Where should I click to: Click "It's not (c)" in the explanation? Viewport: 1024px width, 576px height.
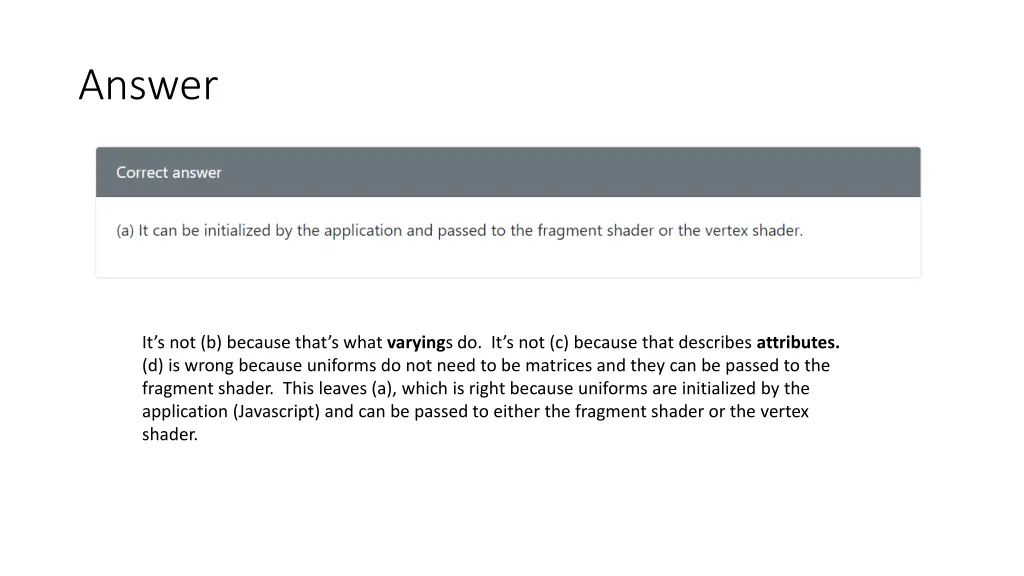[x=530, y=342]
